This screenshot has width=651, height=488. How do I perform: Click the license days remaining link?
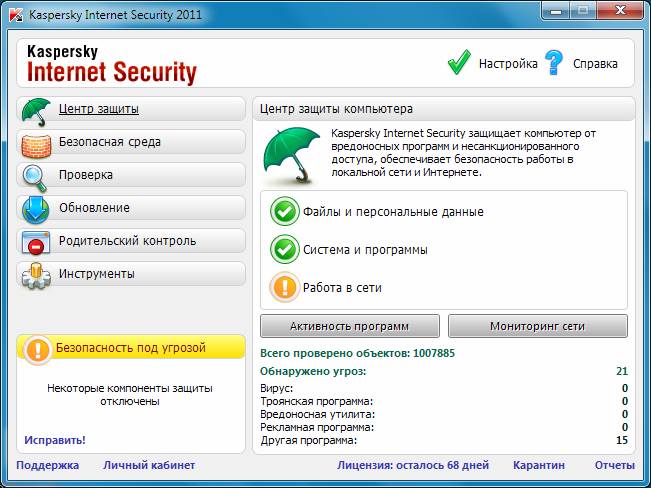click(x=413, y=465)
